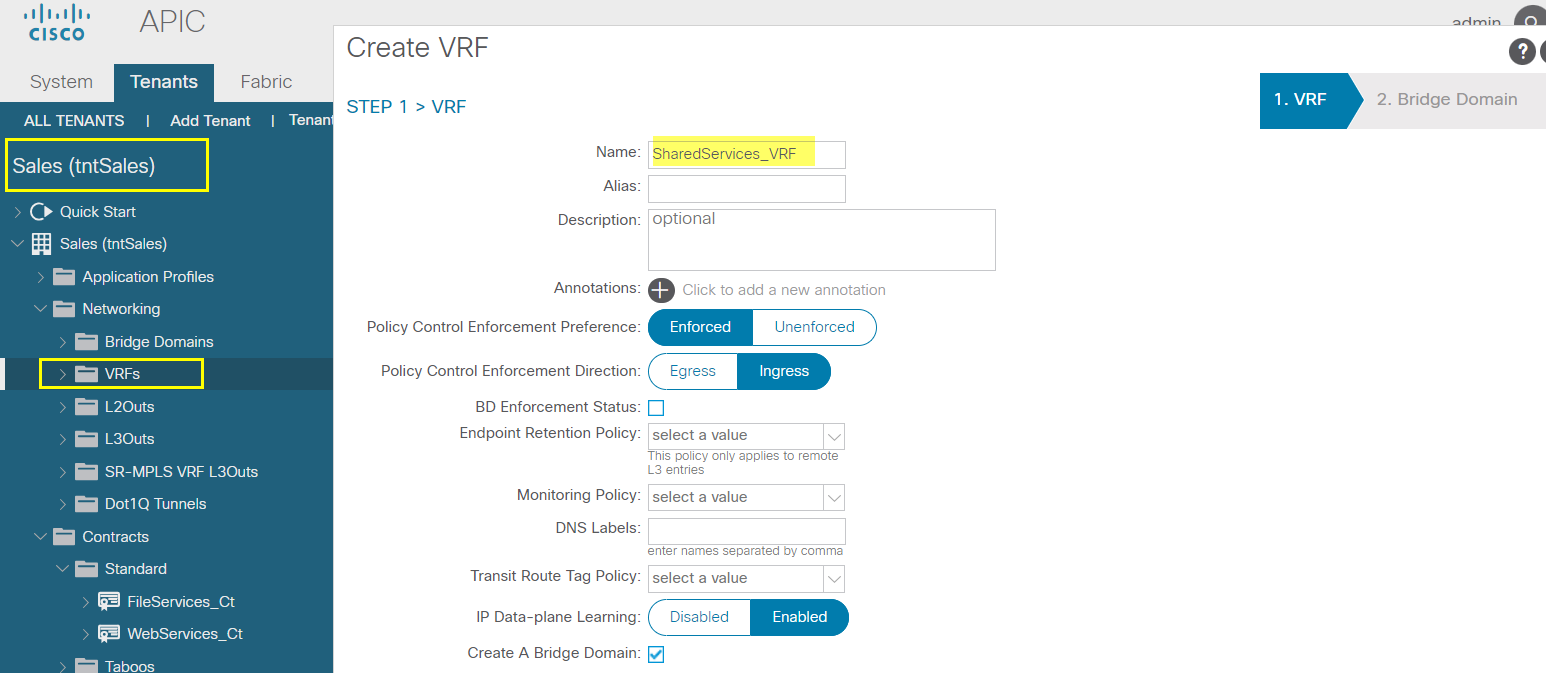Click the DNS Labels input field
Image resolution: width=1546 pixels, height=673 pixels.
[x=746, y=531]
